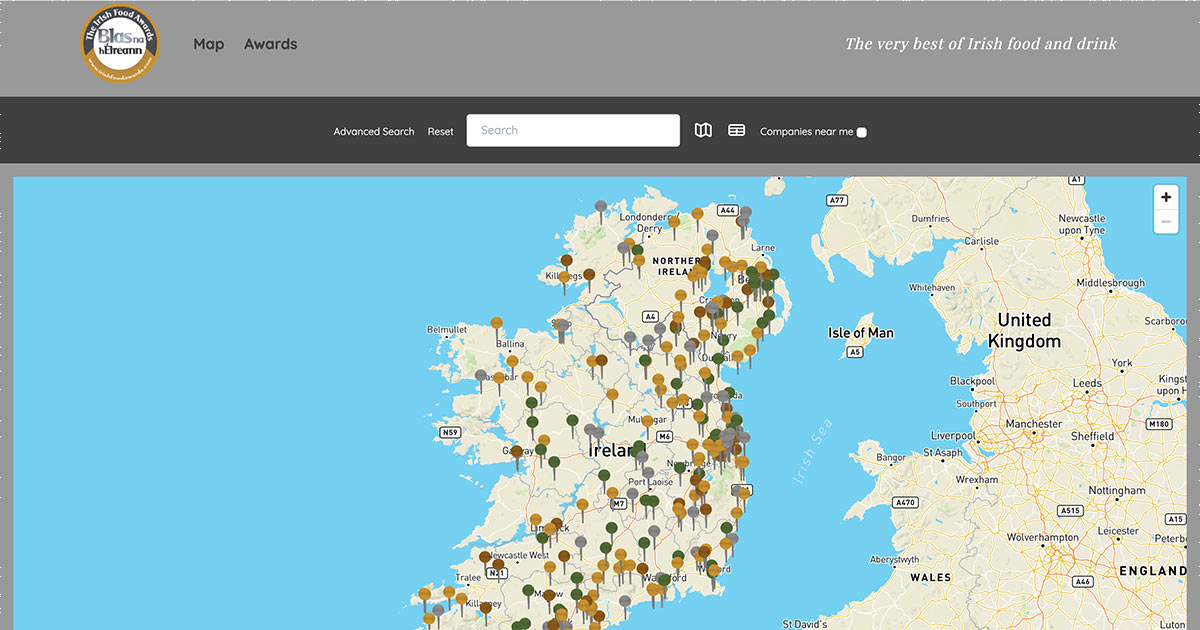Screen dimensions: 1200x630
Task: Switch to map view using the map icon
Action: (703, 130)
